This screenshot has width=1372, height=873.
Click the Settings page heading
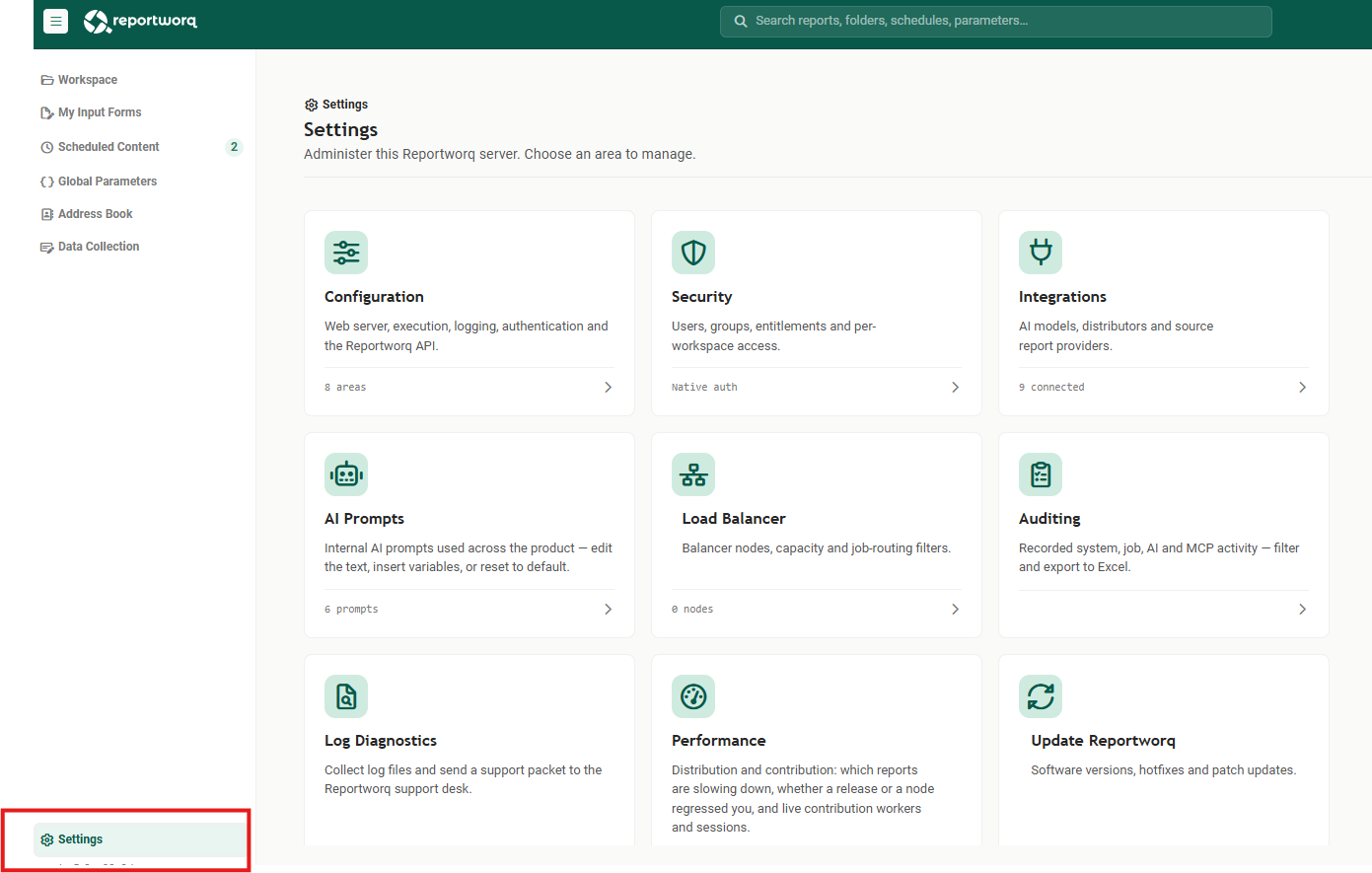[340, 130]
